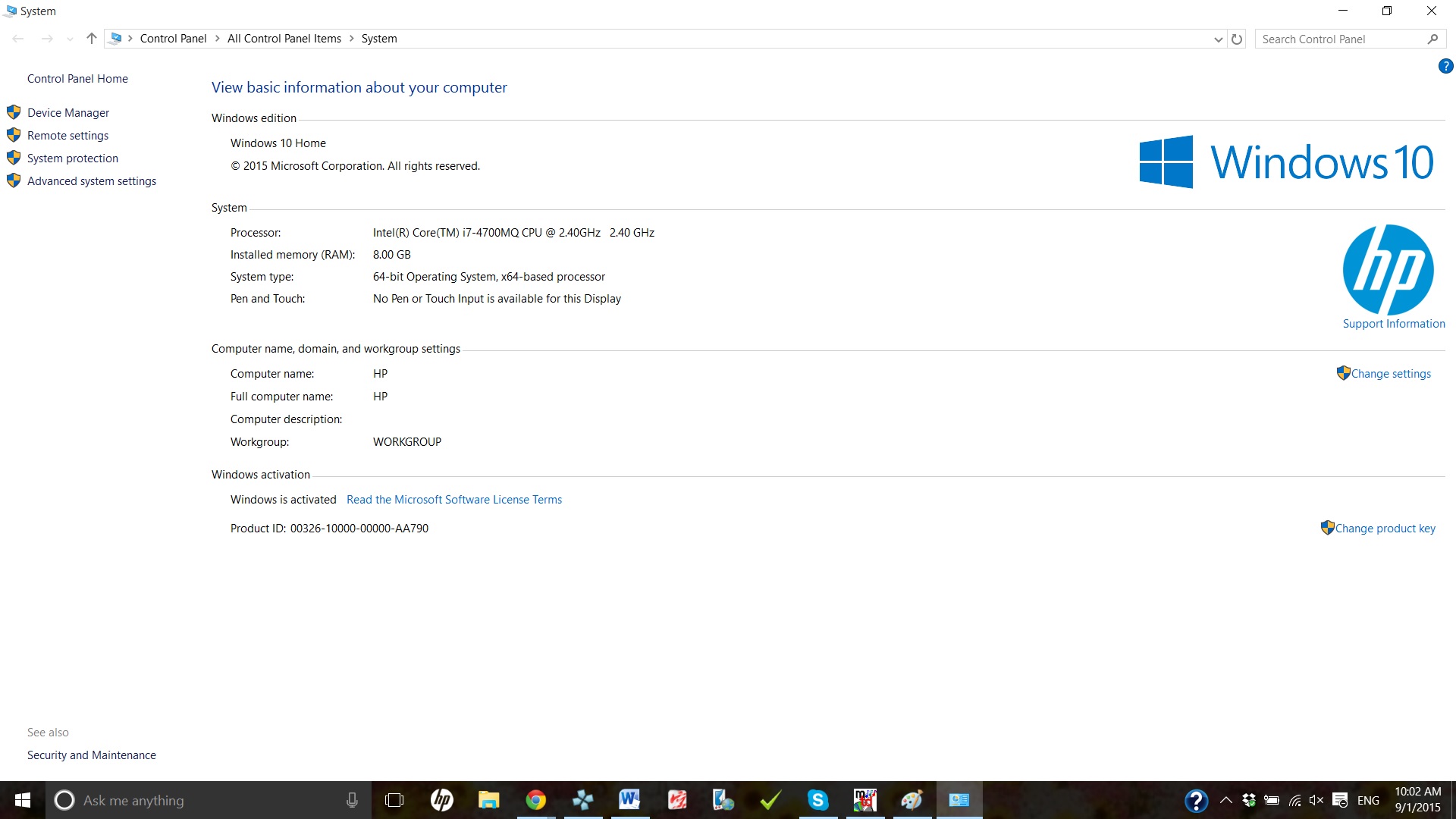Open Task View in taskbar
The height and width of the screenshot is (819, 1456).
pyautogui.click(x=394, y=800)
